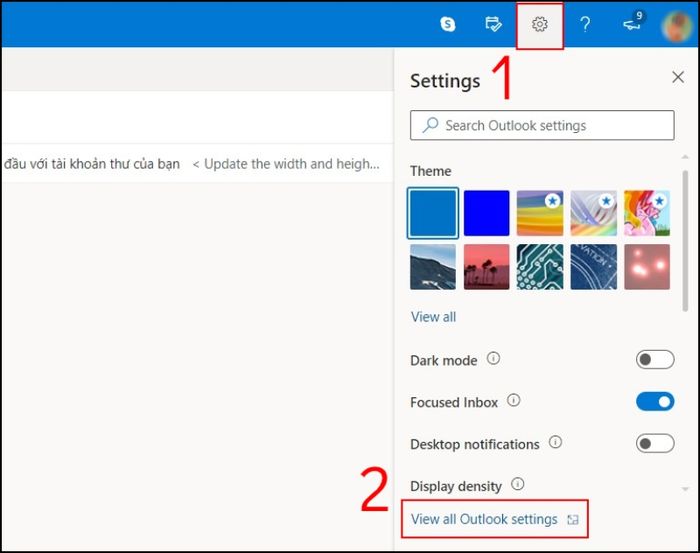
Task: Choose the mountain landscape theme
Action: coord(433,267)
